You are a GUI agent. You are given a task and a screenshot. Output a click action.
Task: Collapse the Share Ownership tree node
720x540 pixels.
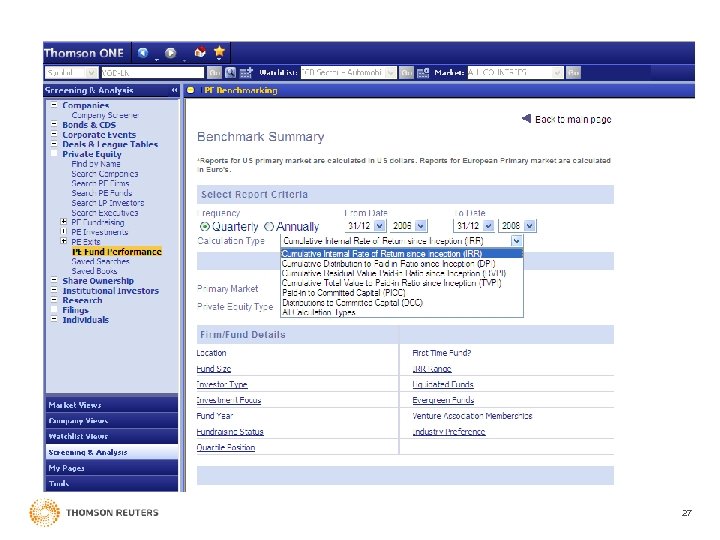[54, 280]
